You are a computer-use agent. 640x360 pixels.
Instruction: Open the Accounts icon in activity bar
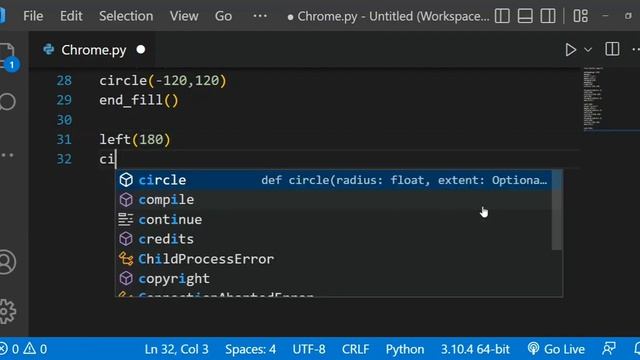click(7, 262)
